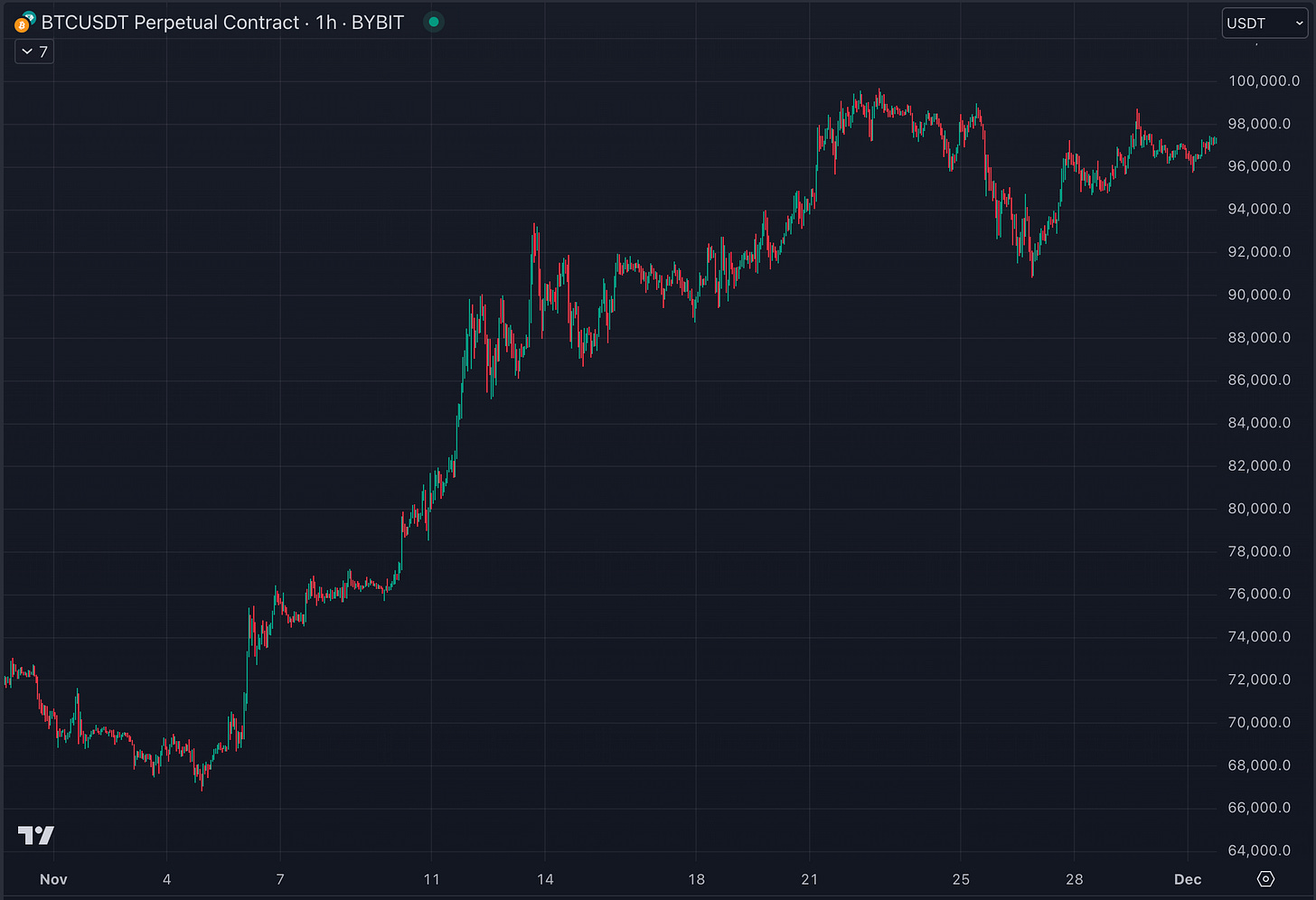
Task: Click the 72,000.0 price axis label
Action: (1259, 680)
